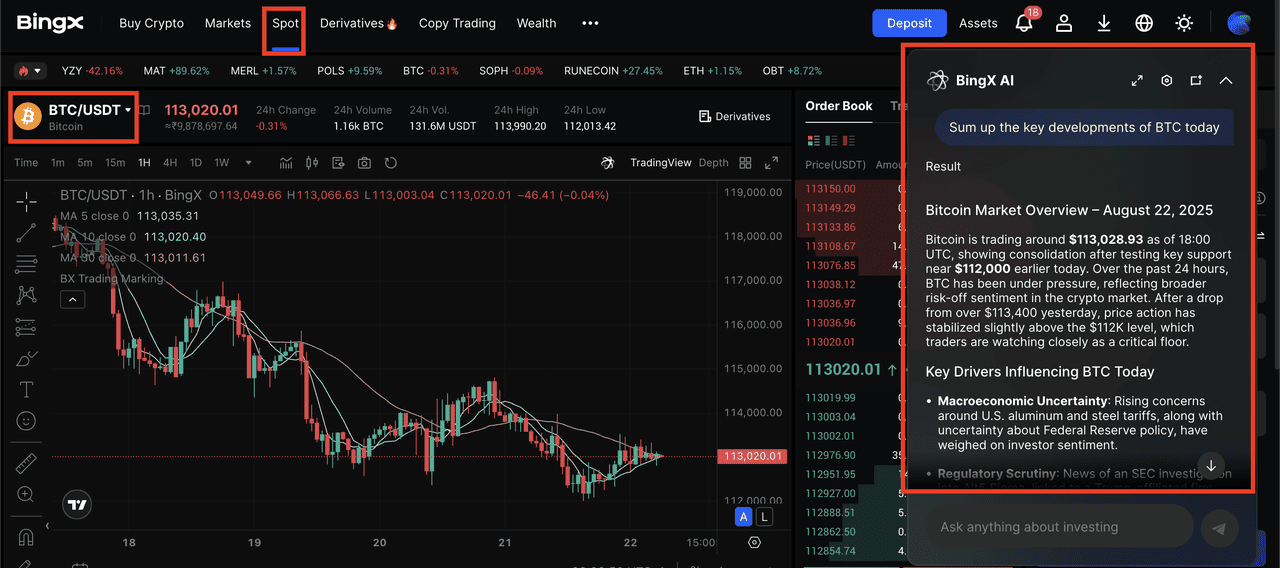Select the horizontal lines Fib tool
The height and width of the screenshot is (568, 1280).
pyautogui.click(x=27, y=264)
